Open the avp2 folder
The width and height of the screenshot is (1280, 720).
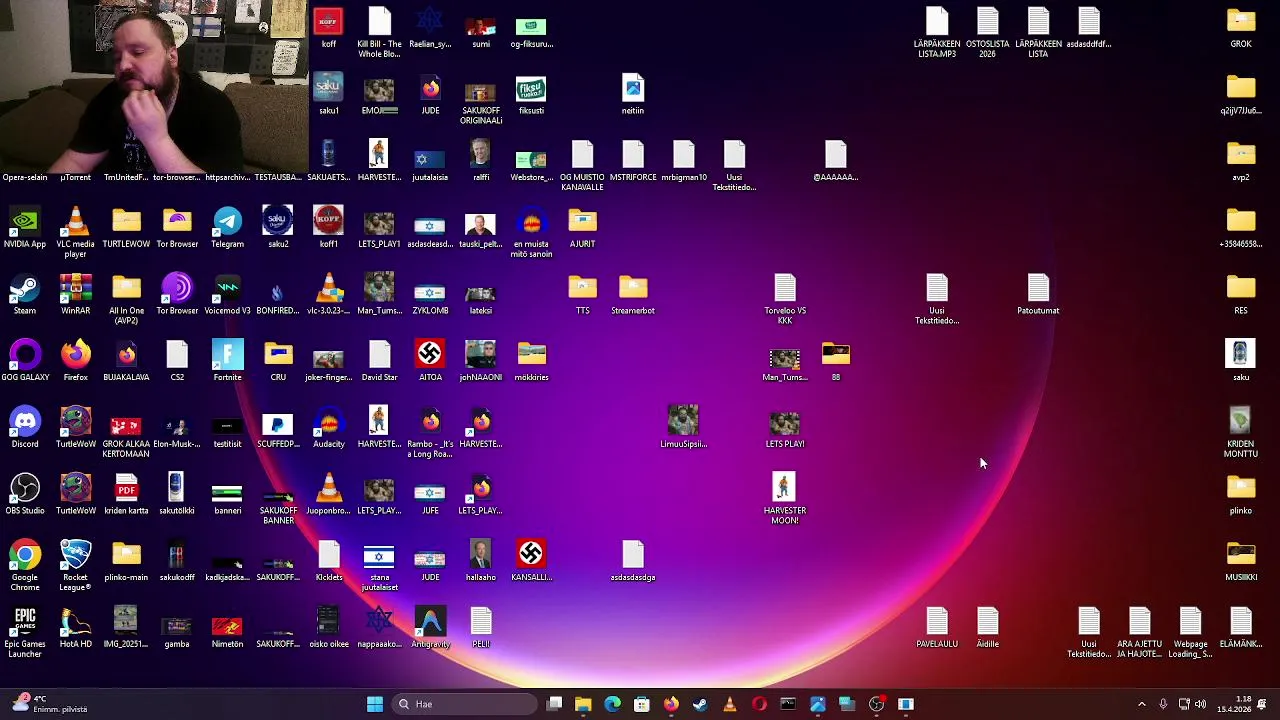pos(1241,161)
